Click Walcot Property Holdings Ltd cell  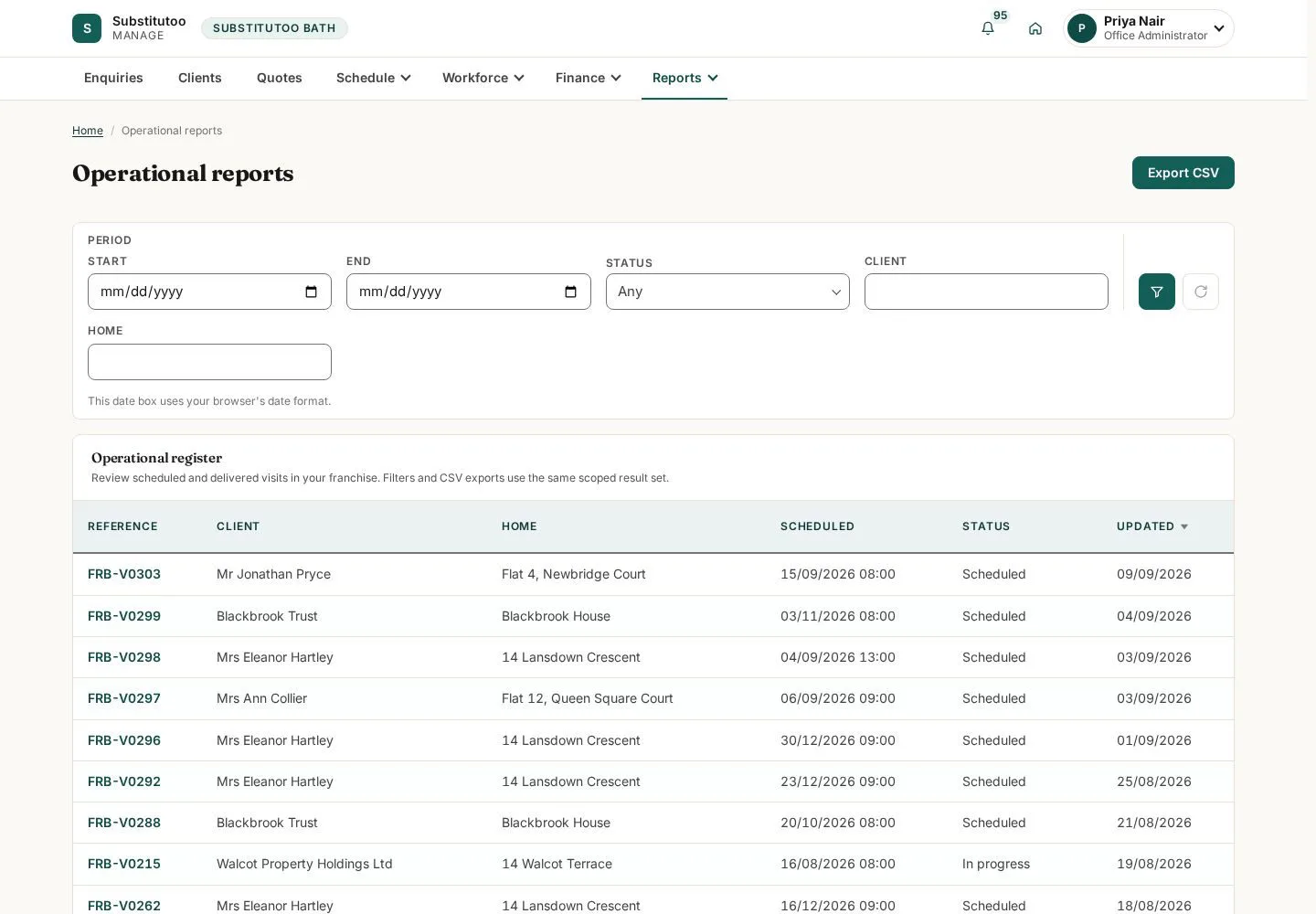point(304,864)
